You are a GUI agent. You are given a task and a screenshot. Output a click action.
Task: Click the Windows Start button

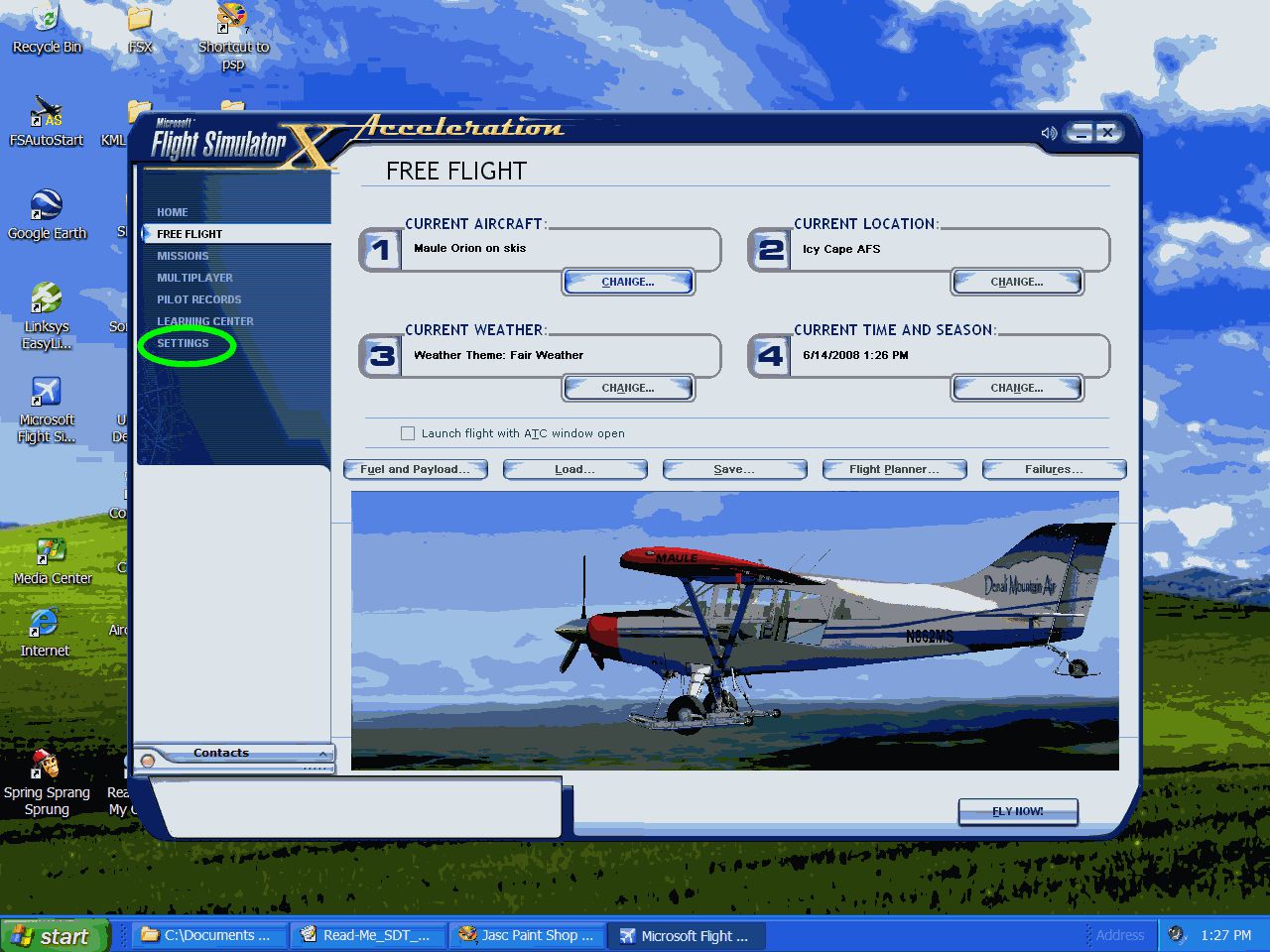click(53, 936)
